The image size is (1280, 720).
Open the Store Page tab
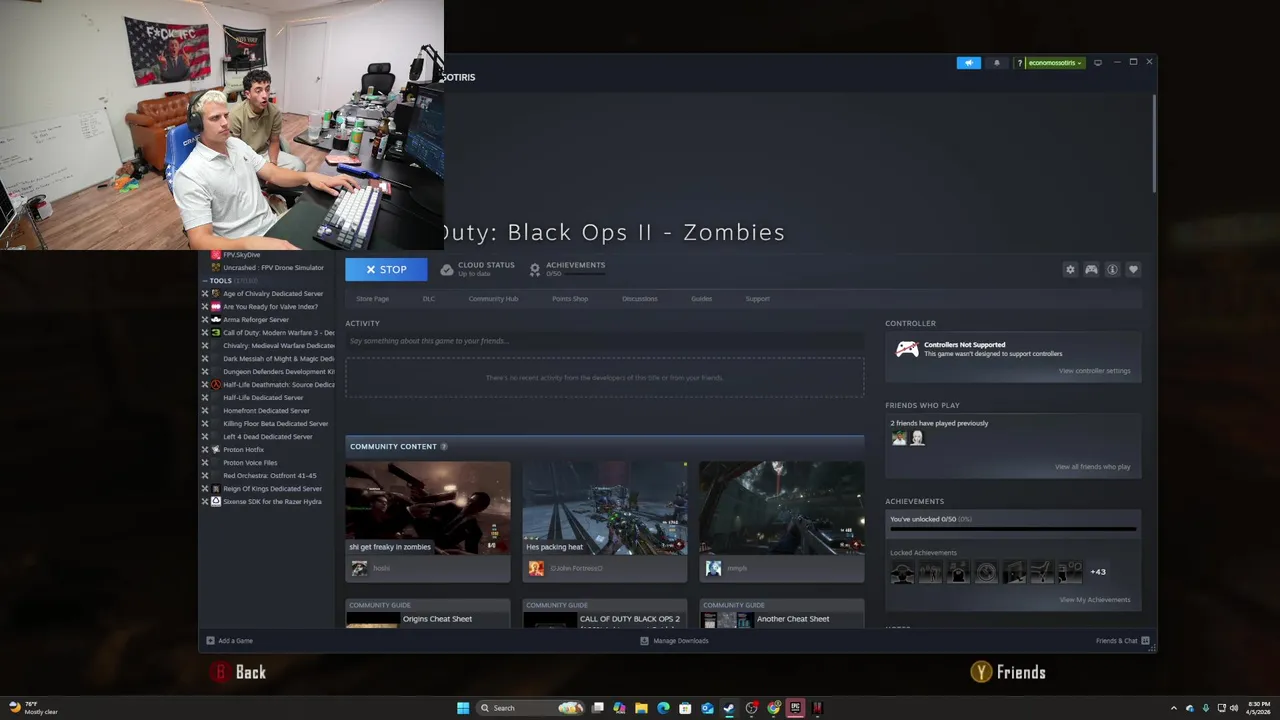pyautogui.click(x=373, y=299)
